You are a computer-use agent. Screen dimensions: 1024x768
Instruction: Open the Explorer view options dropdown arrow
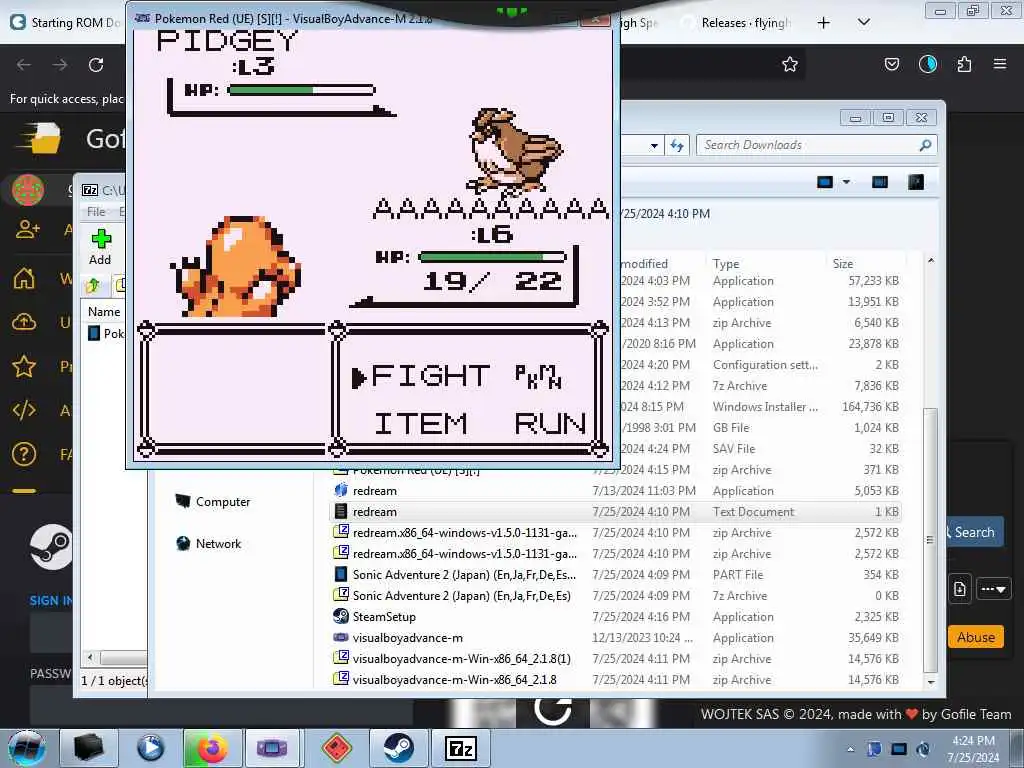pyautogui.click(x=846, y=182)
